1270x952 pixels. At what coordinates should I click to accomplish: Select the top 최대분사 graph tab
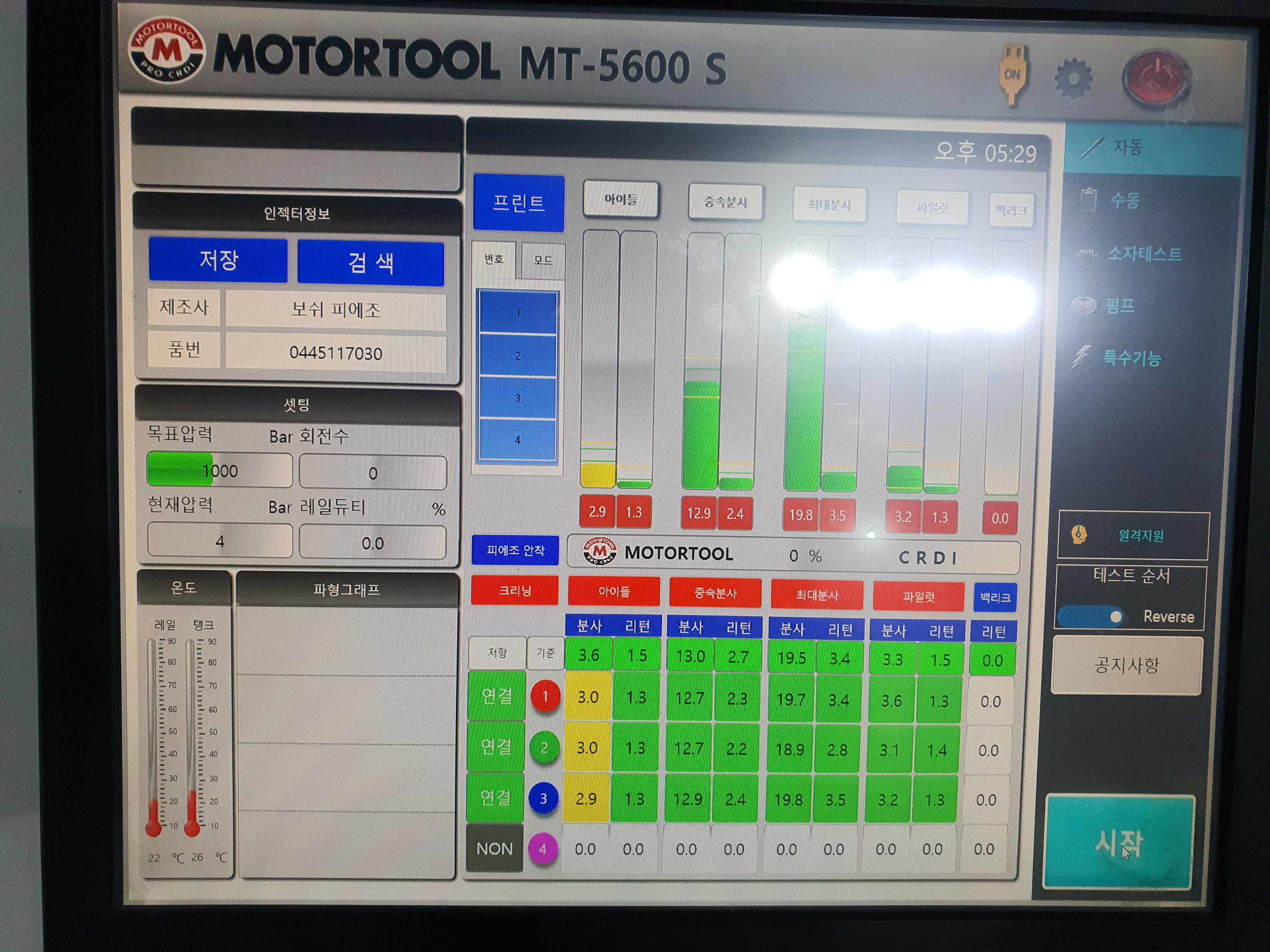(x=830, y=204)
